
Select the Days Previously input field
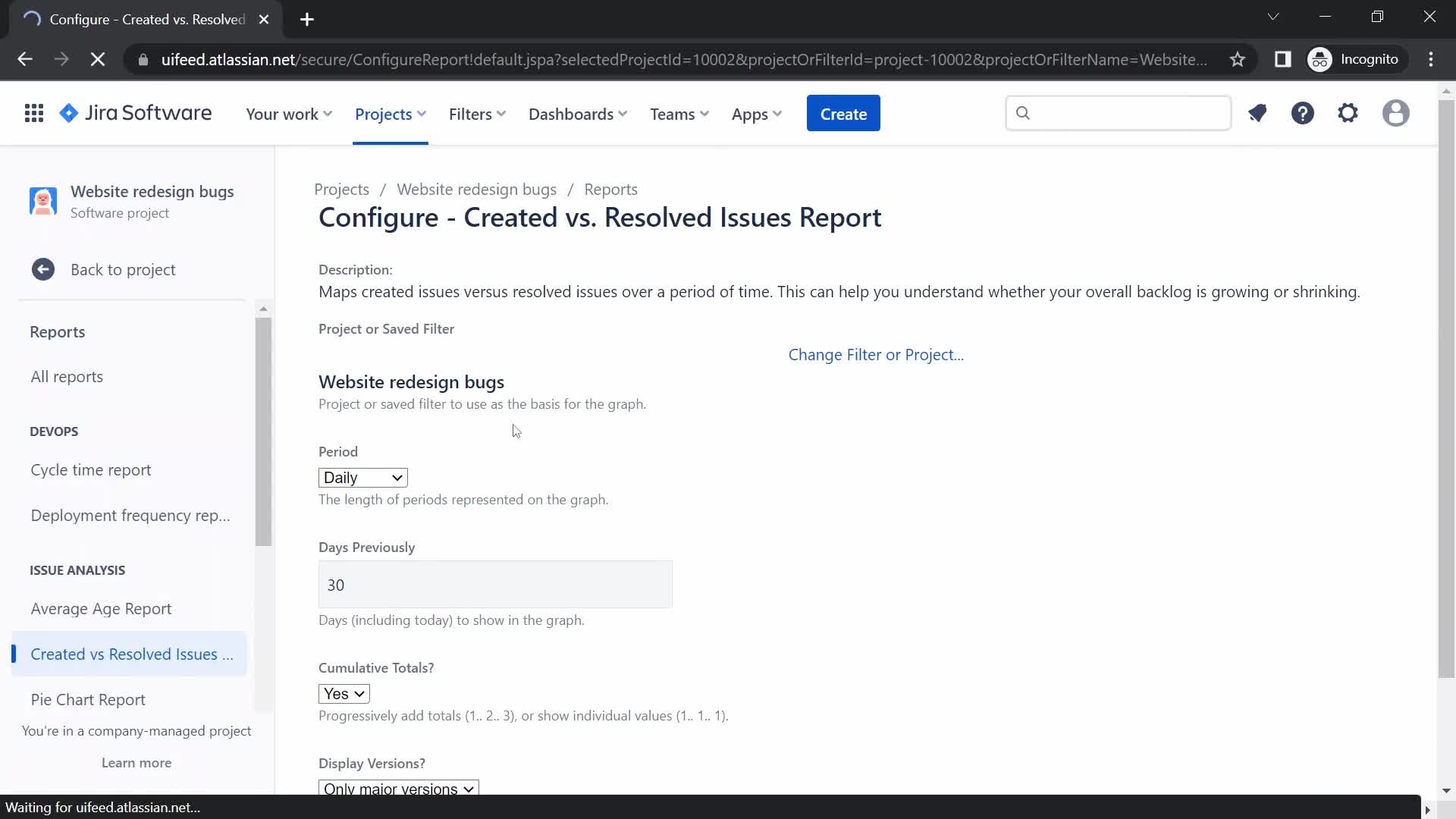coord(495,584)
